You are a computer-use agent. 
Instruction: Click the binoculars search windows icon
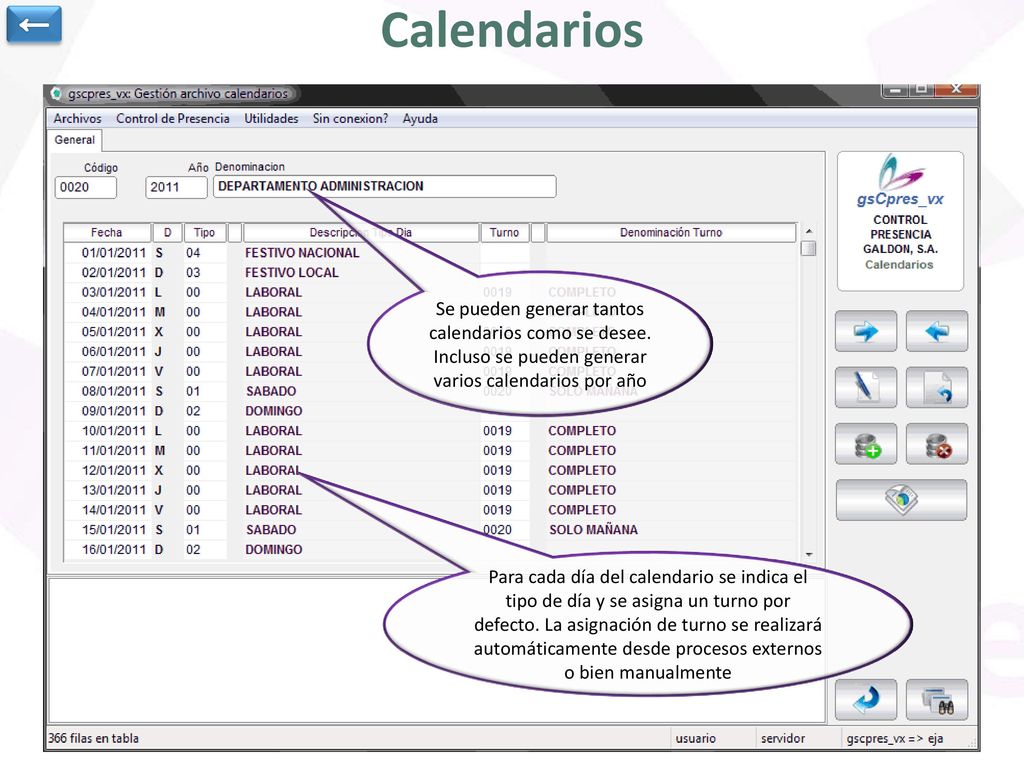(936, 700)
